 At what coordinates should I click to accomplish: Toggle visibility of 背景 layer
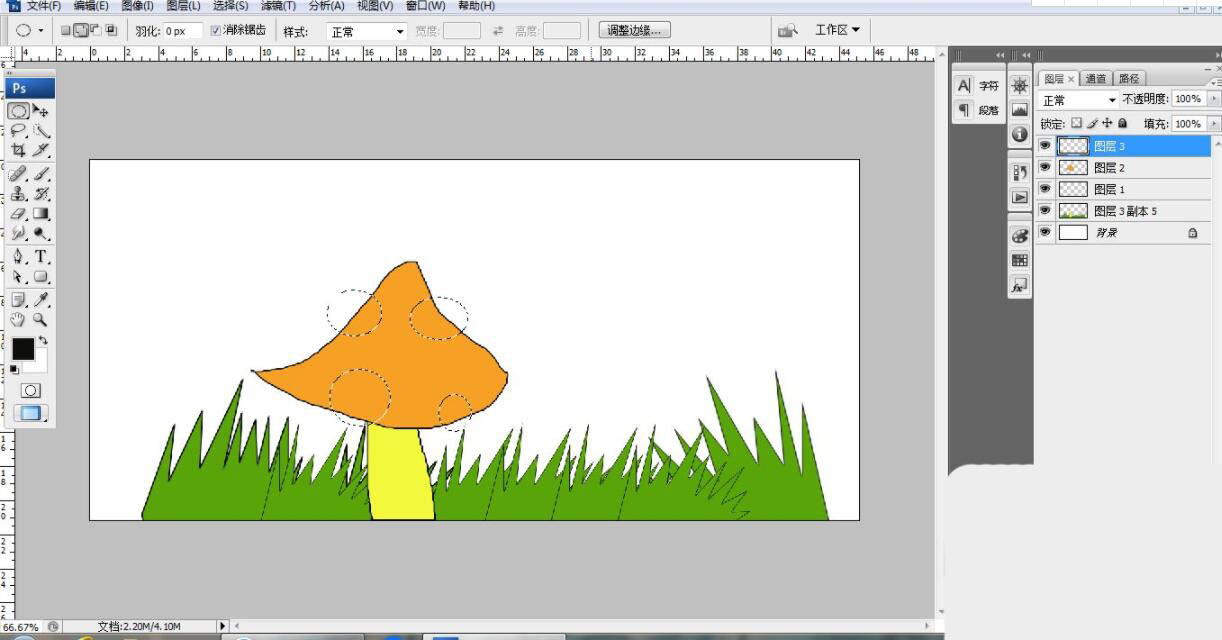[1045, 232]
